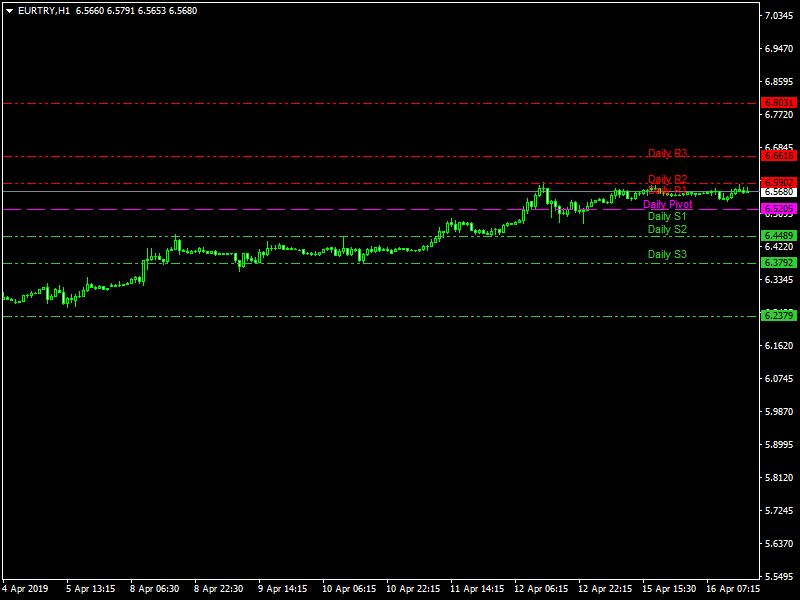Select the red 6.6618 price tag
Image resolution: width=800 pixels, height=600 pixels.
pos(778,156)
